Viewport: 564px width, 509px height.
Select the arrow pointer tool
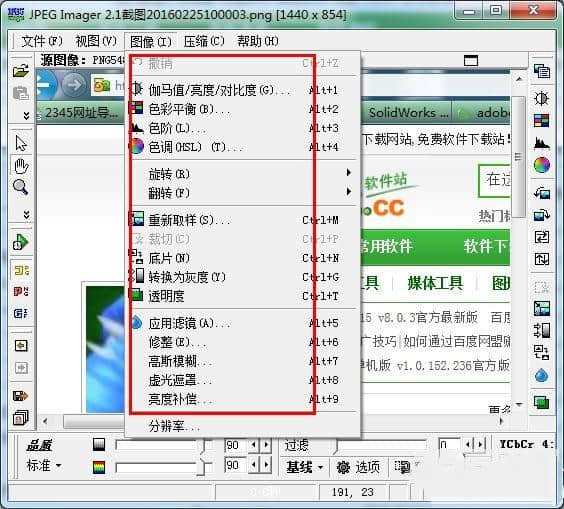(21, 143)
